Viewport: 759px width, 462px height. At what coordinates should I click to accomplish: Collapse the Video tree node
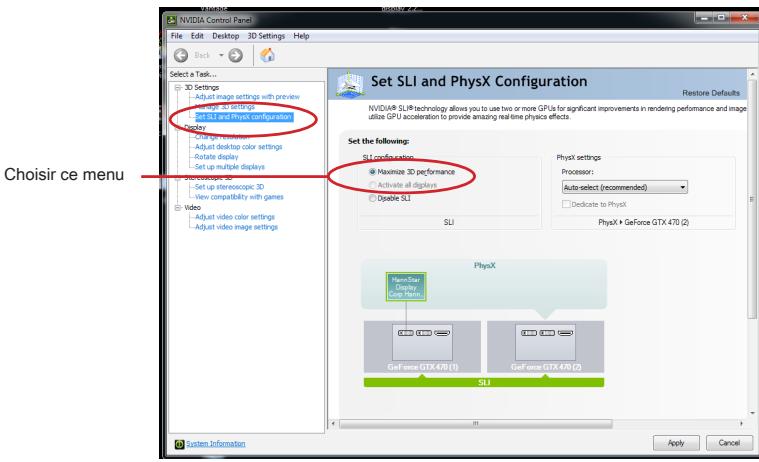click(178, 207)
